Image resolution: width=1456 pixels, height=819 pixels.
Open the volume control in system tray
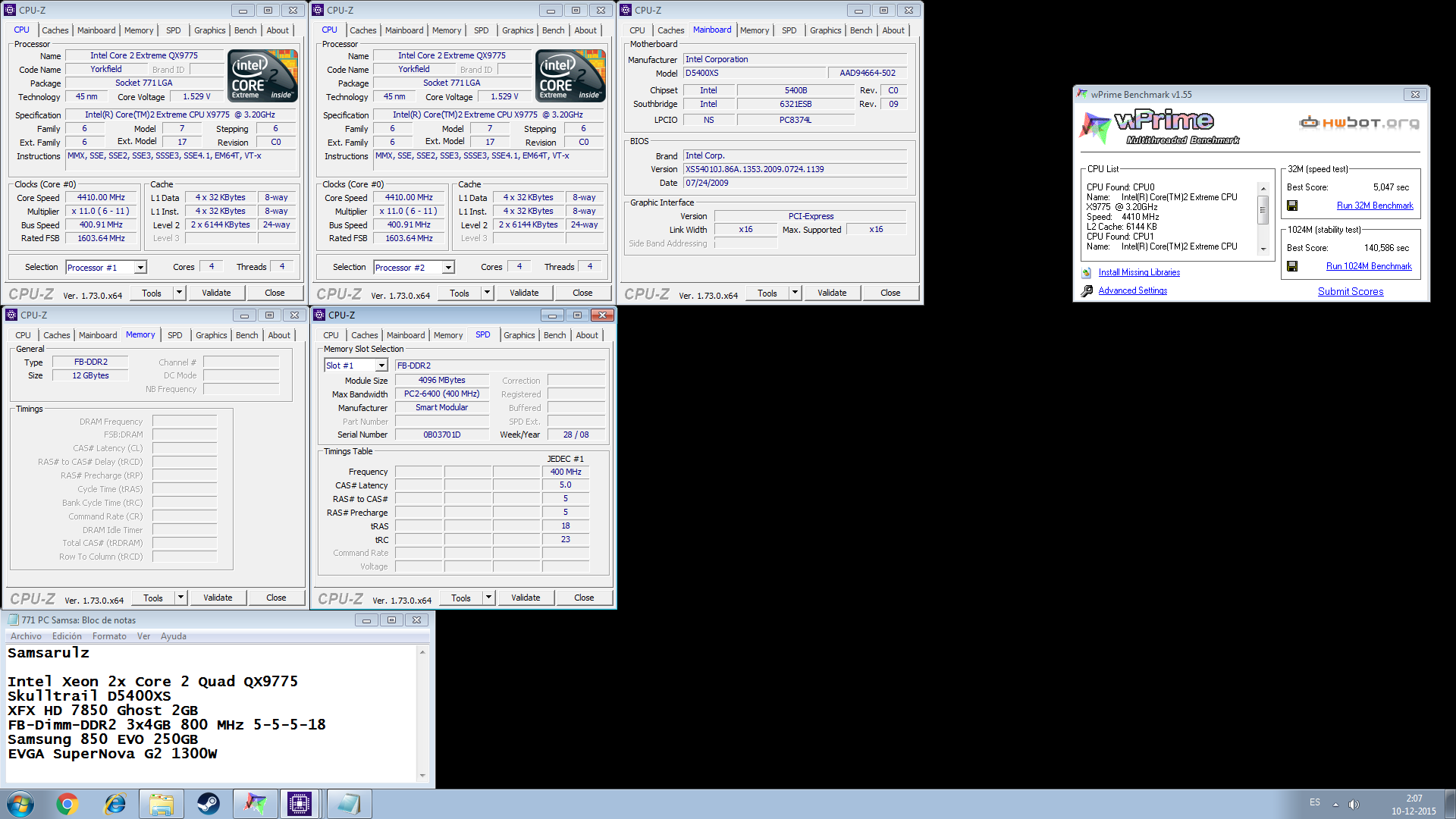tap(1354, 805)
